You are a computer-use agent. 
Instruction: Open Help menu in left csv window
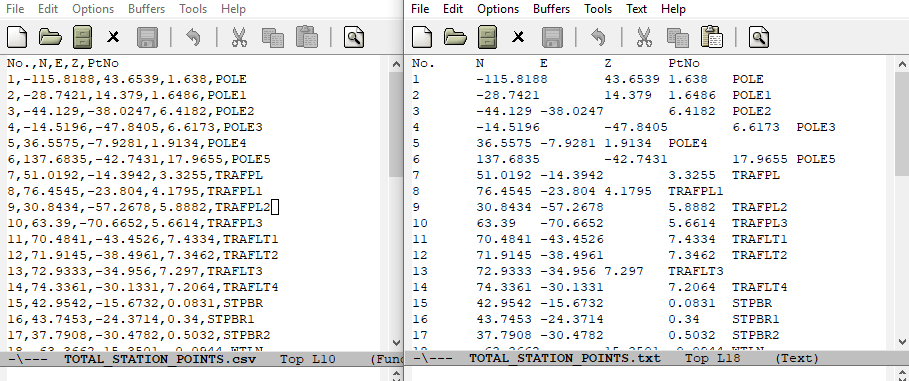click(x=233, y=9)
